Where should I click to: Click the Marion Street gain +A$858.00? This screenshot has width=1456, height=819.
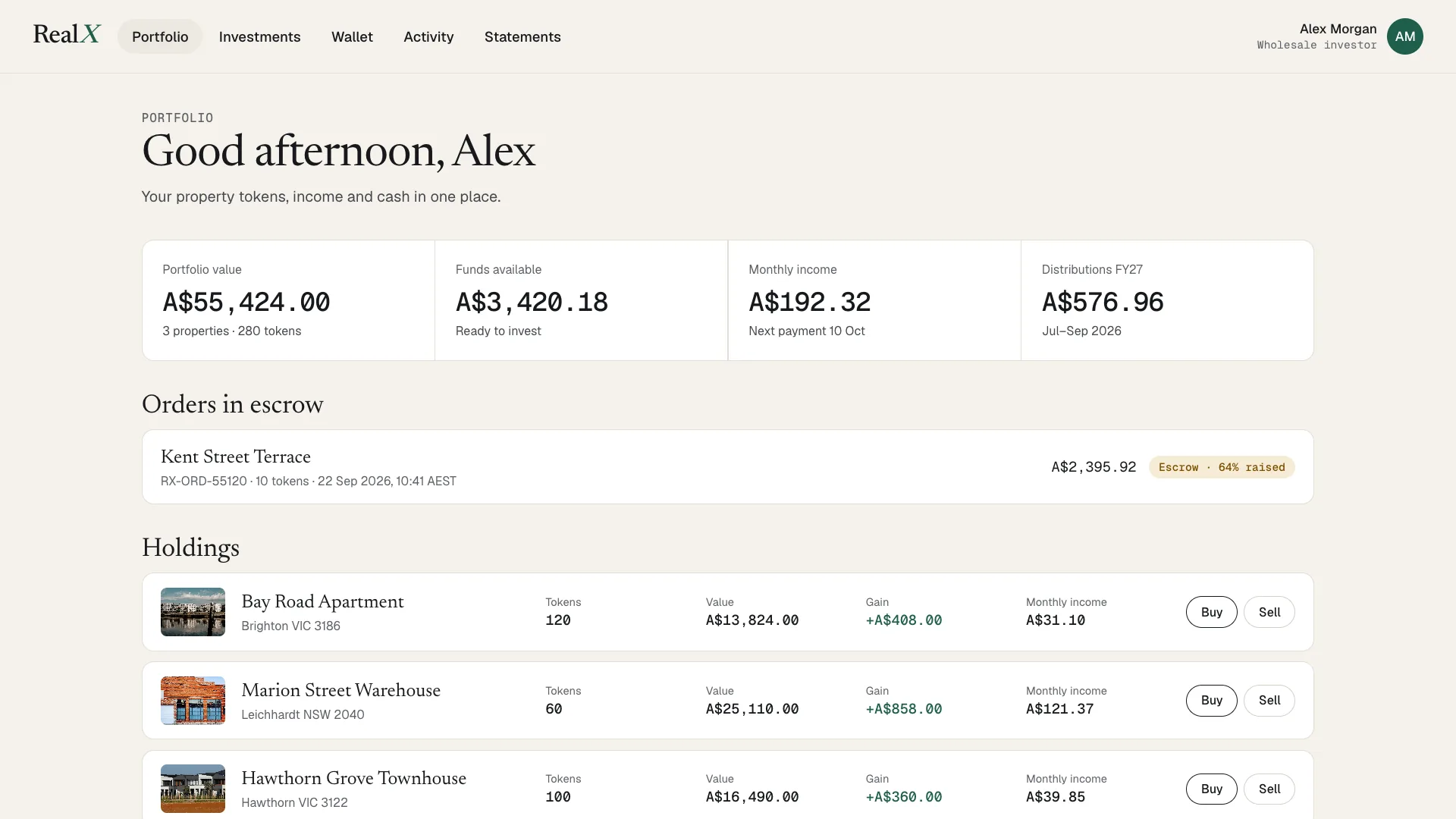click(x=904, y=709)
